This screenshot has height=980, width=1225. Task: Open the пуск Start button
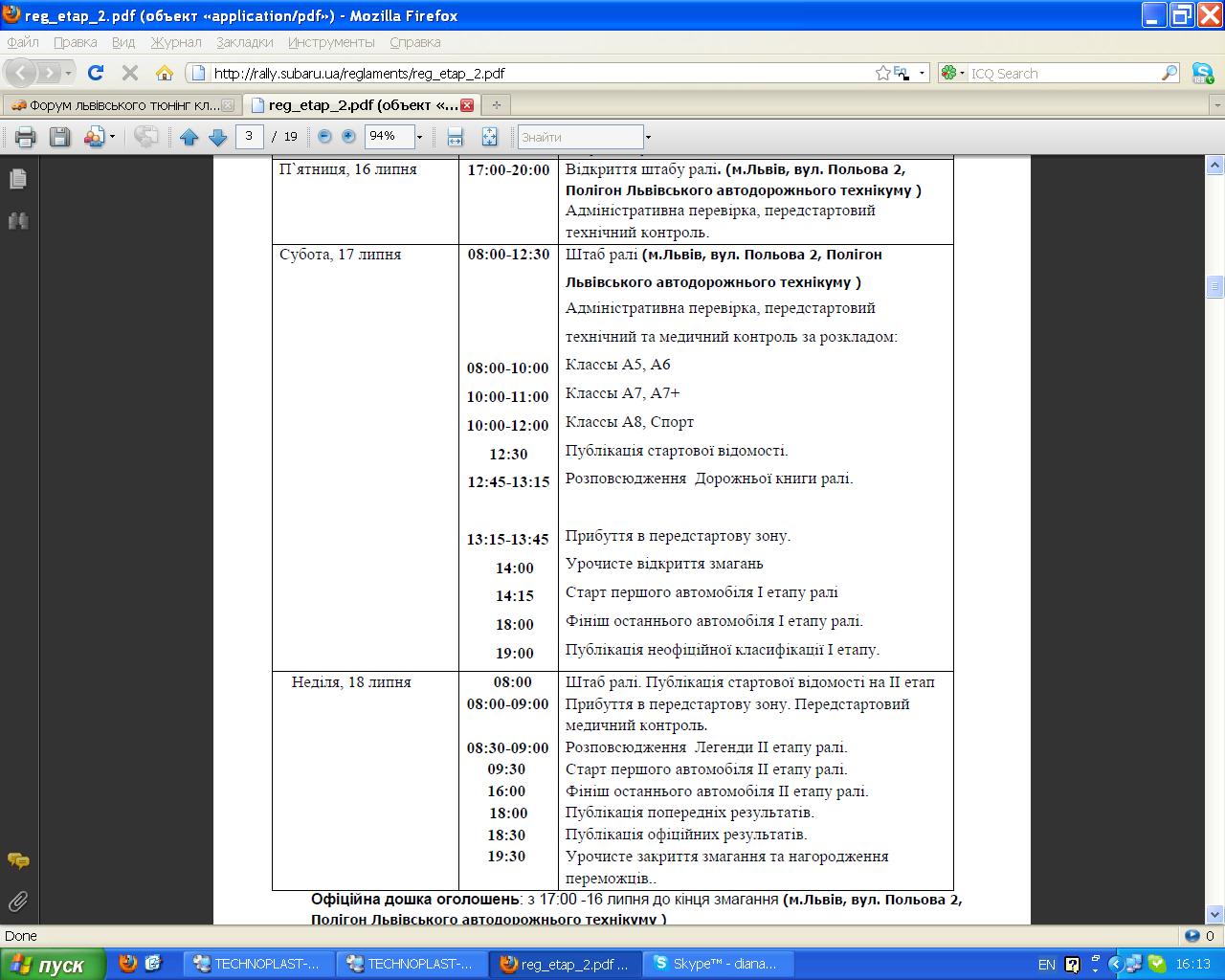[x=51, y=964]
